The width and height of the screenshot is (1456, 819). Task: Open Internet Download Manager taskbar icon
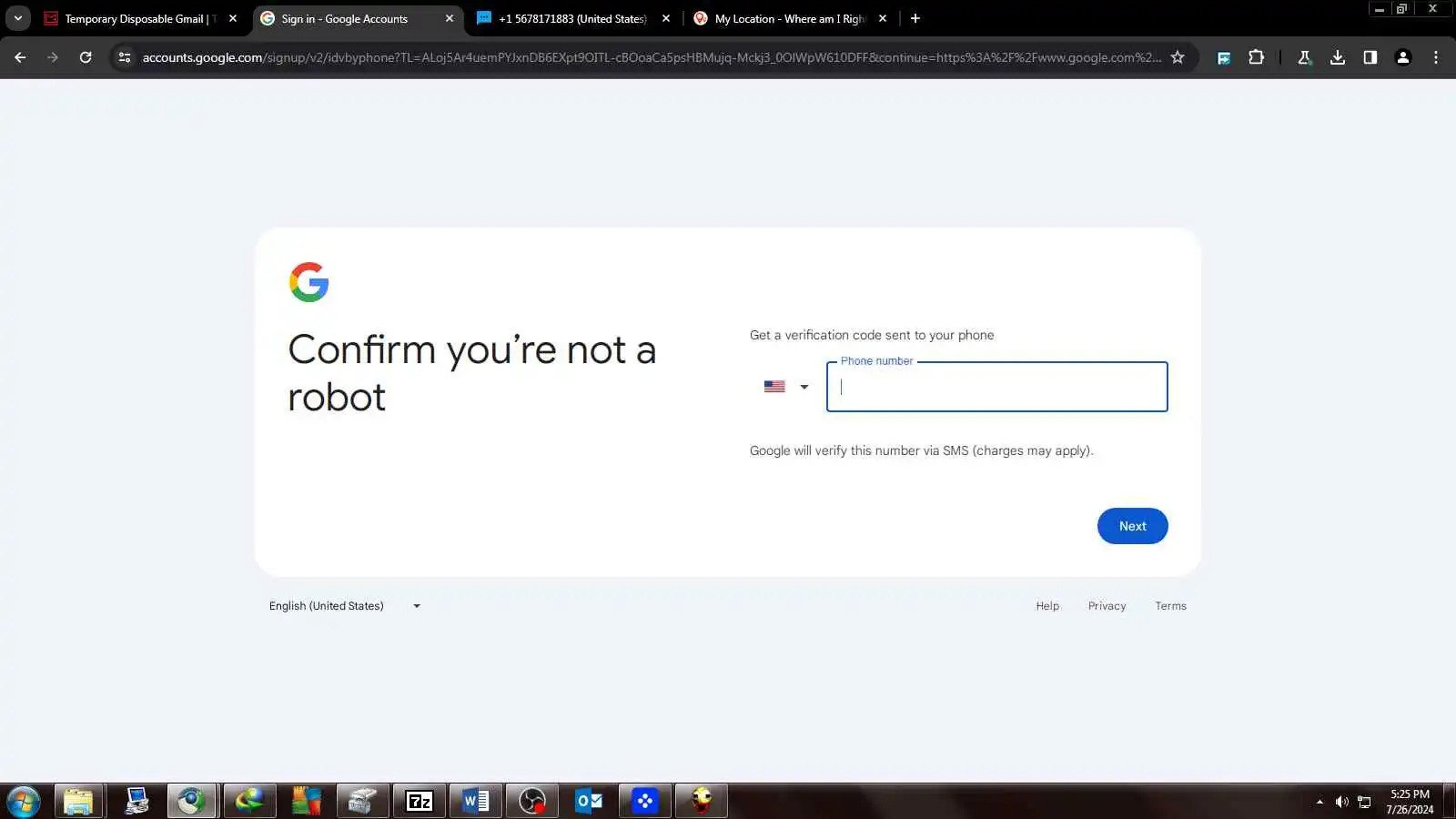(x=248, y=802)
